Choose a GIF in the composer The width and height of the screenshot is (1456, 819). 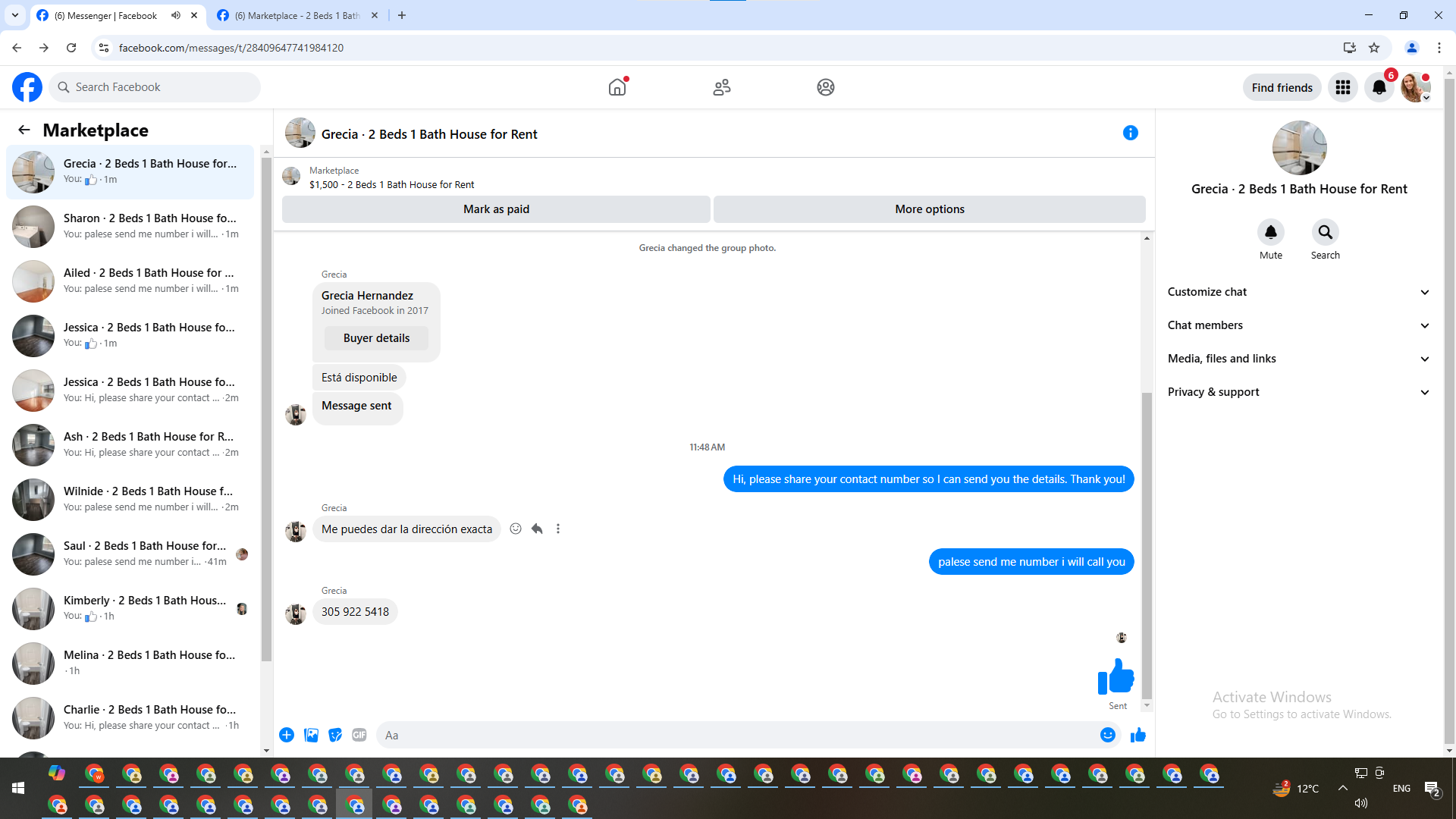[x=359, y=735]
